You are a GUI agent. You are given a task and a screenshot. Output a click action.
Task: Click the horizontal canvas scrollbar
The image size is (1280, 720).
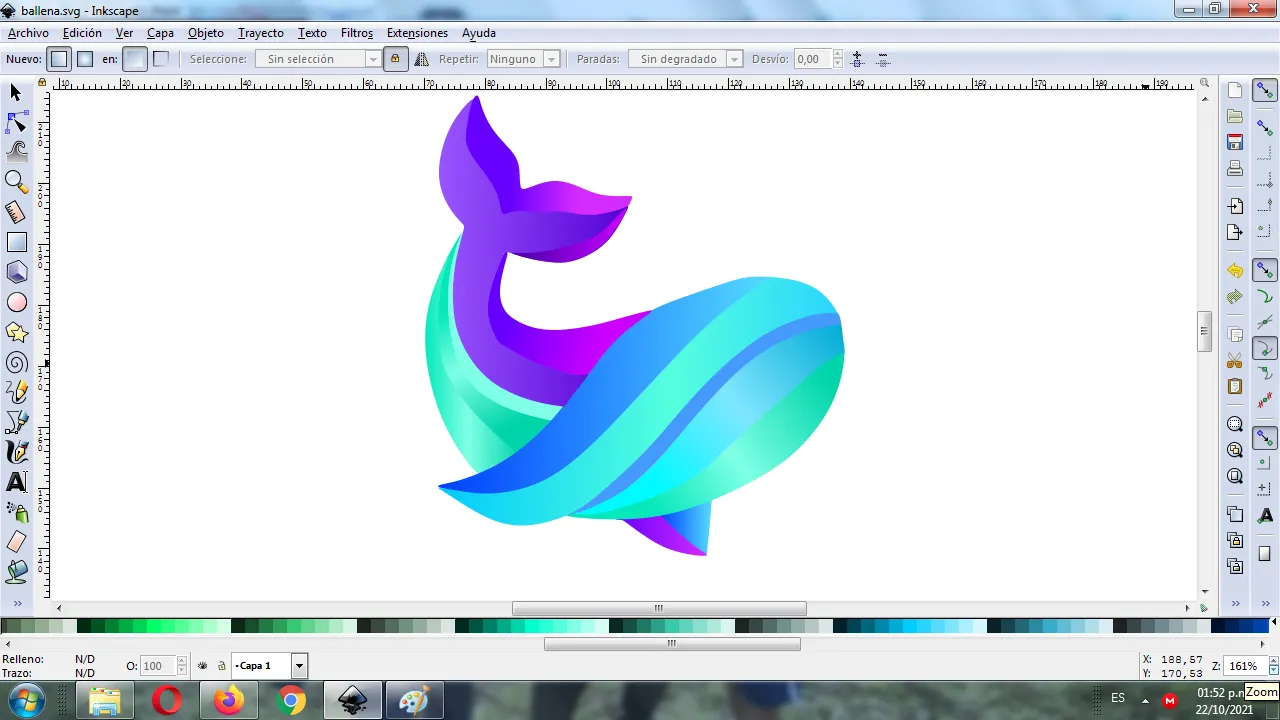point(659,608)
